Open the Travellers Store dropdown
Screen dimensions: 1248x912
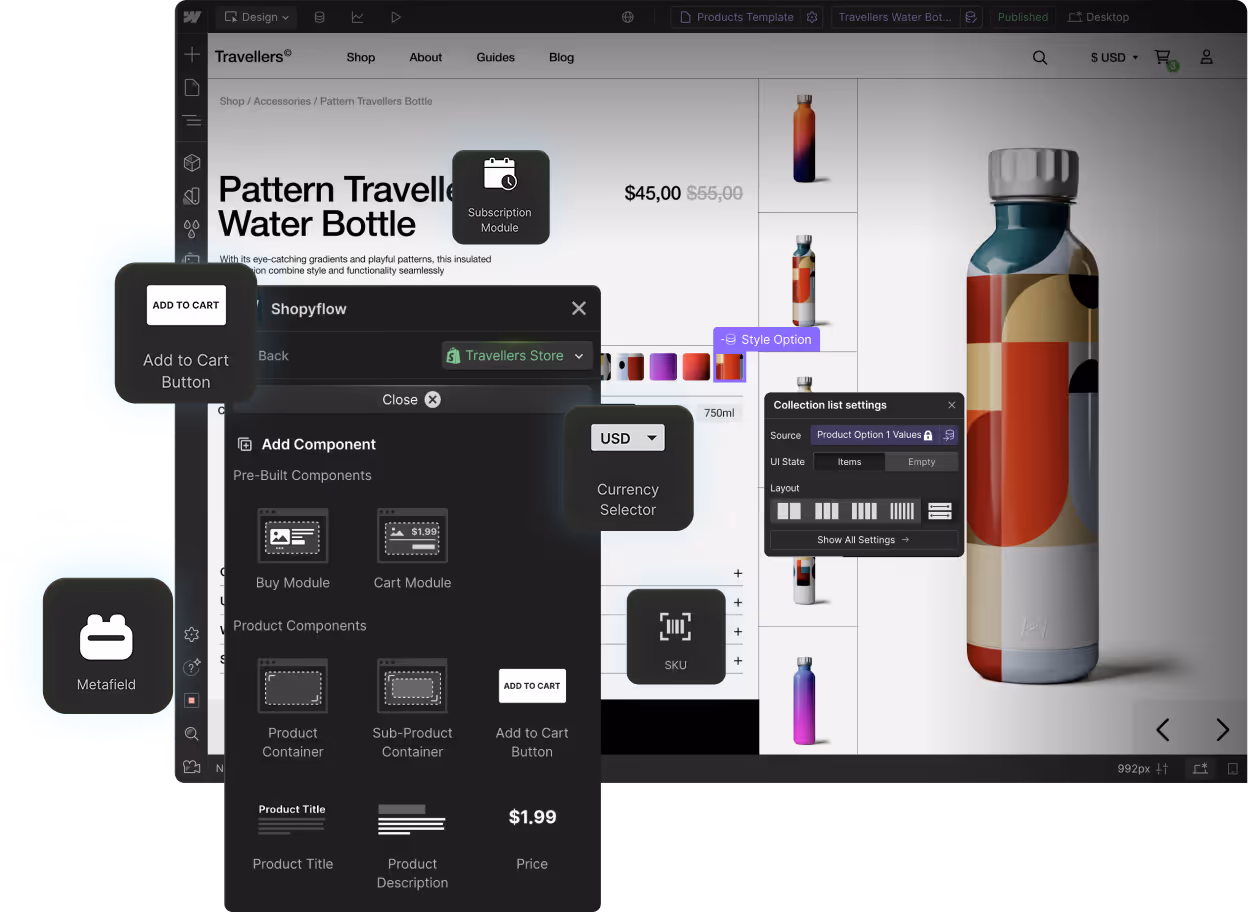click(x=517, y=356)
